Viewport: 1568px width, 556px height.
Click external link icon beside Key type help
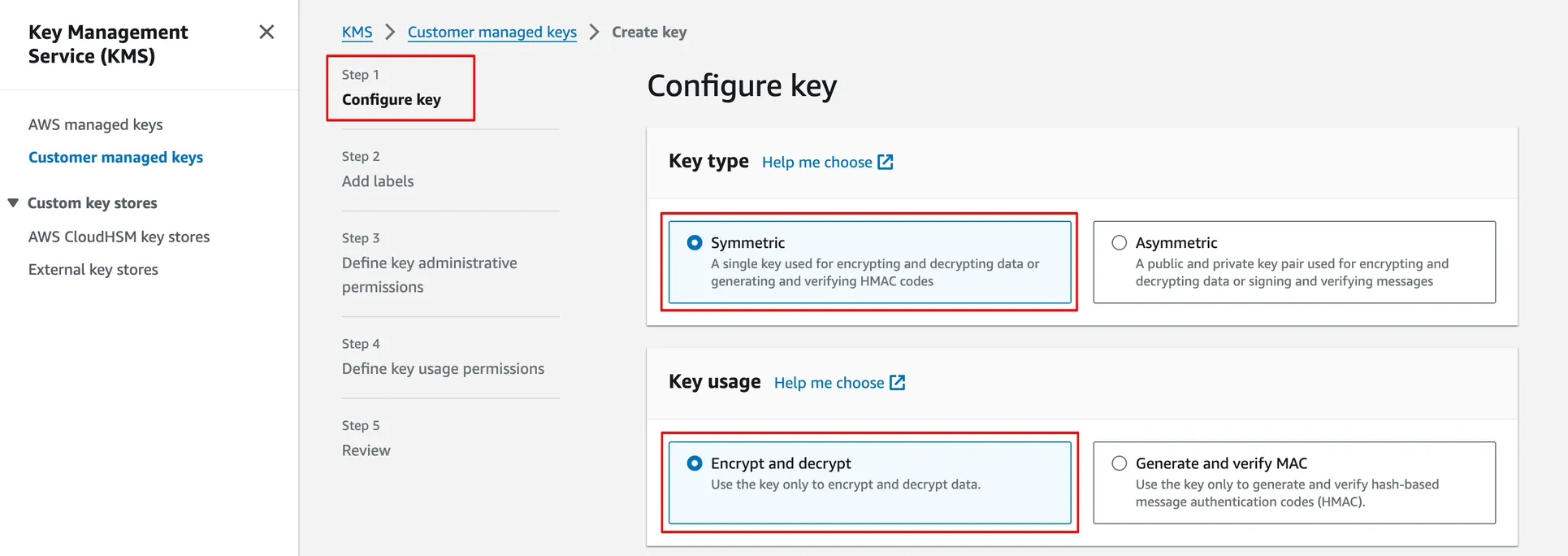pos(886,162)
